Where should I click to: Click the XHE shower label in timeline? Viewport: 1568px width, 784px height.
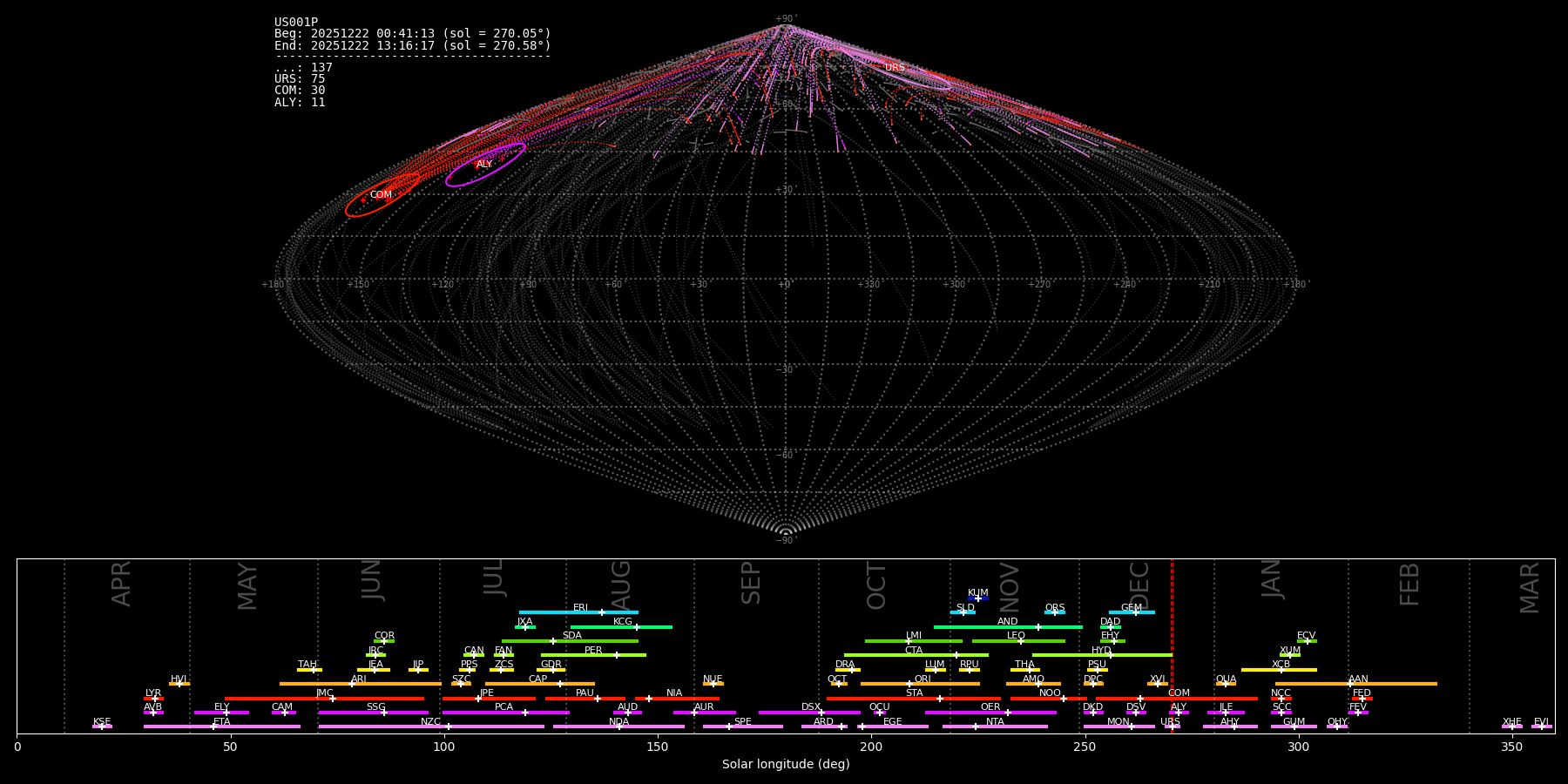1512,722
